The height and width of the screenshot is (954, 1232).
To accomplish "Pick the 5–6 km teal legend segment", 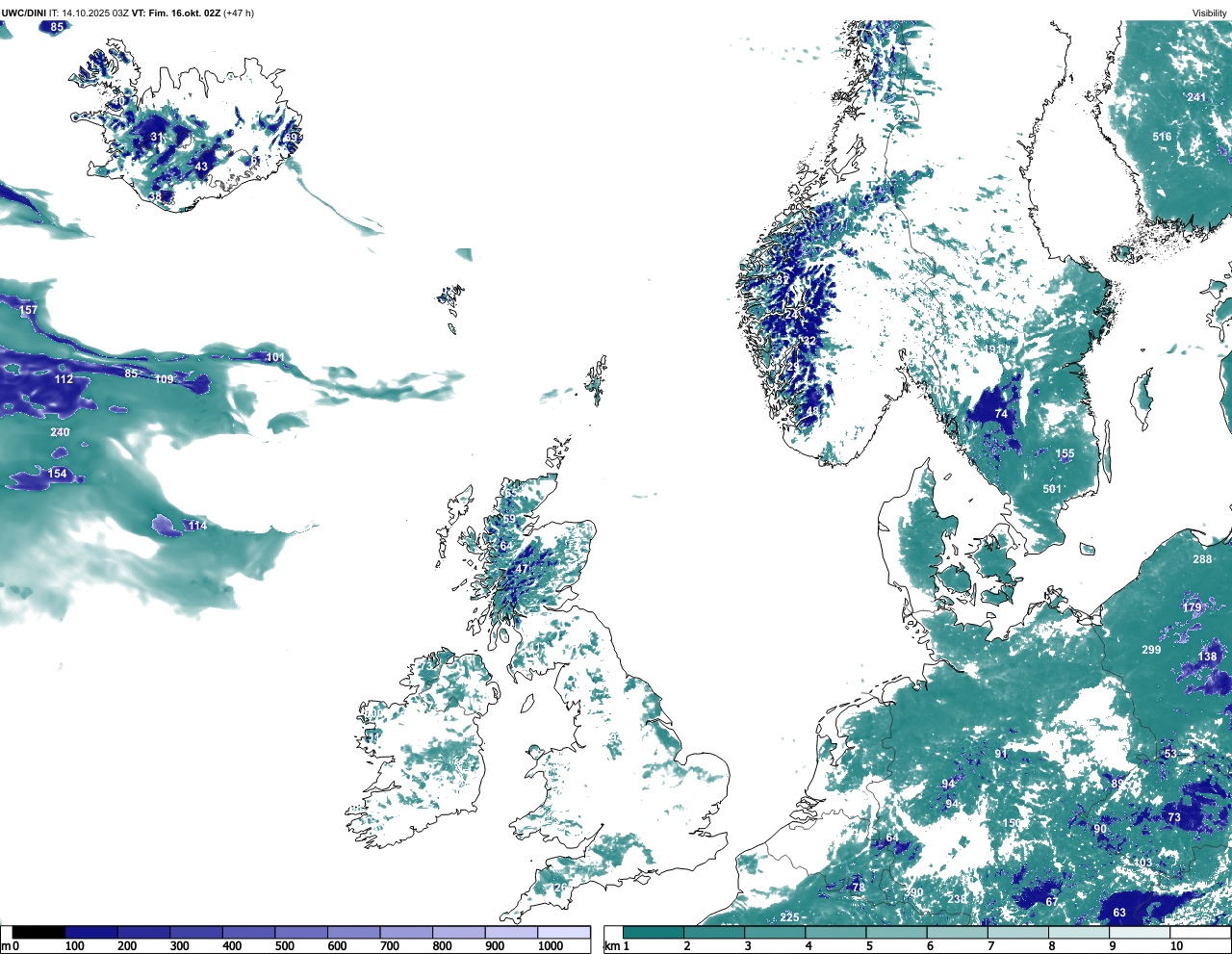I will 897,932.
